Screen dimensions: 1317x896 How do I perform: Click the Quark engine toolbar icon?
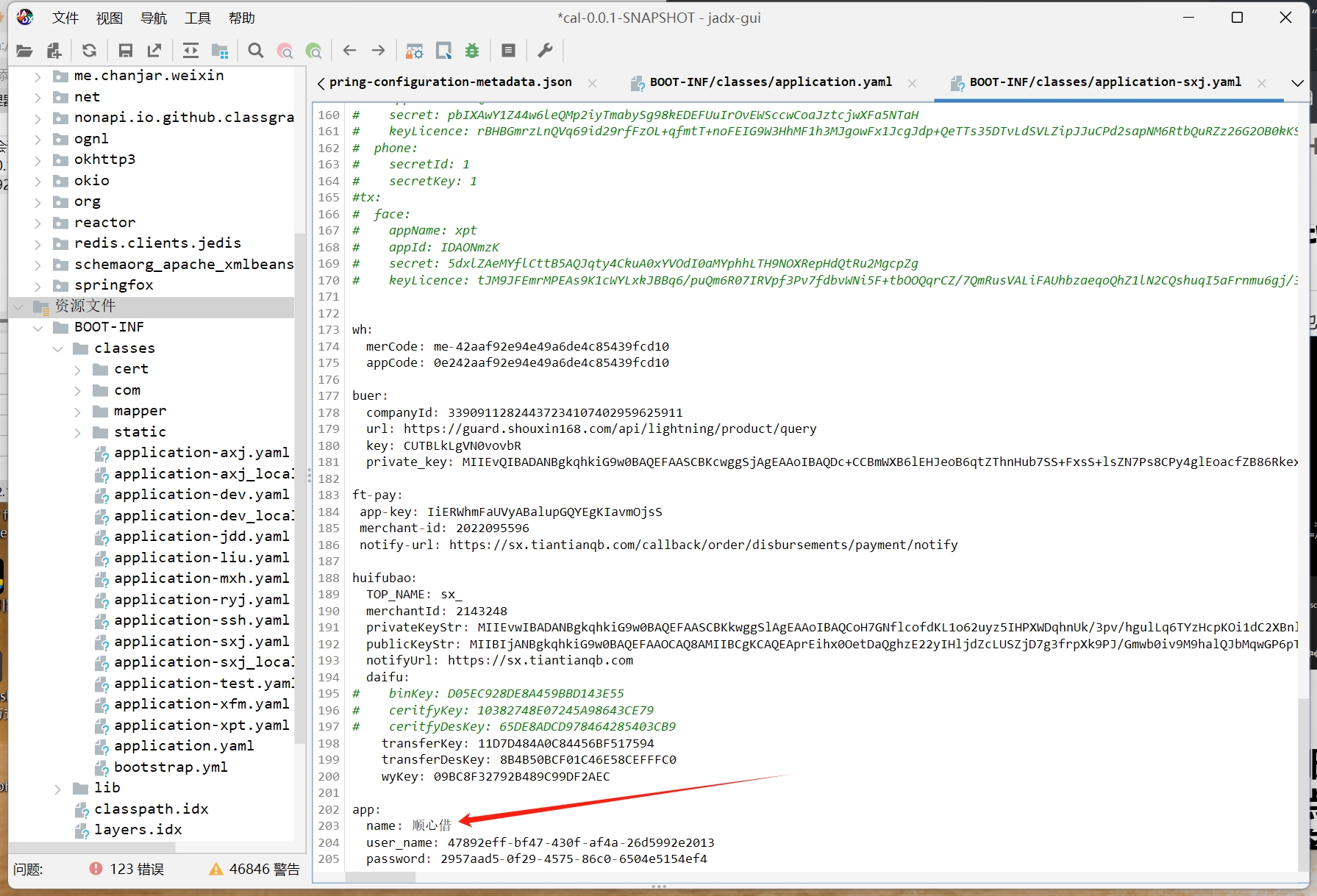[443, 51]
